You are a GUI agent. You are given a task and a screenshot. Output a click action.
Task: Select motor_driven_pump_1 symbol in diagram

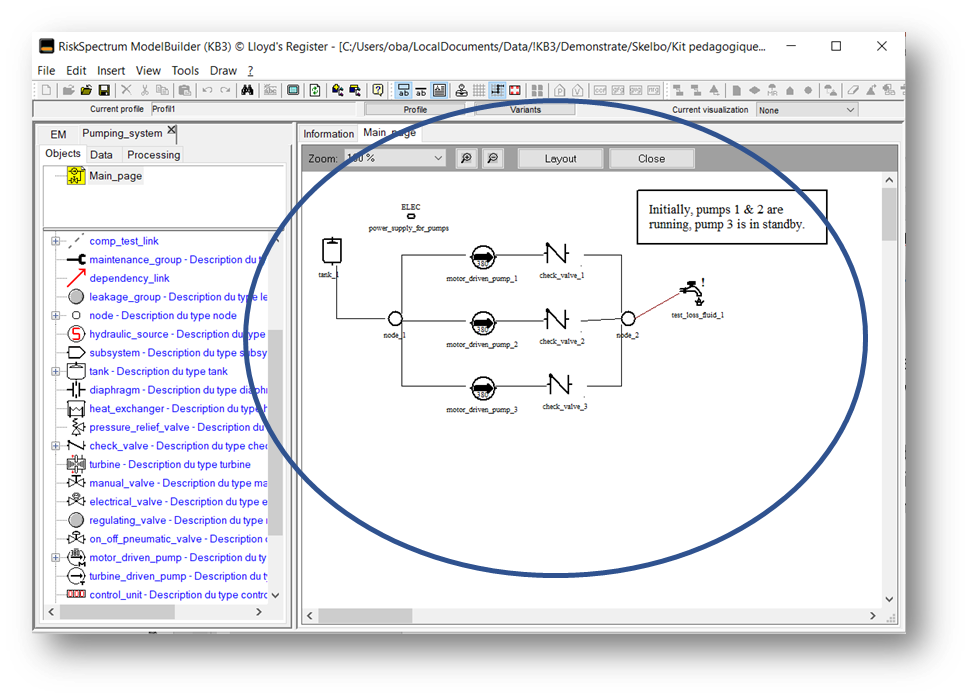(x=483, y=256)
